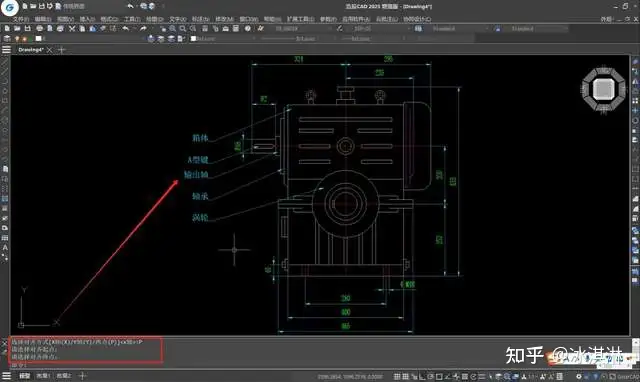Open drawing tabs hamburger menu
Image resolution: width=640 pixels, height=382 pixels.
point(6,50)
